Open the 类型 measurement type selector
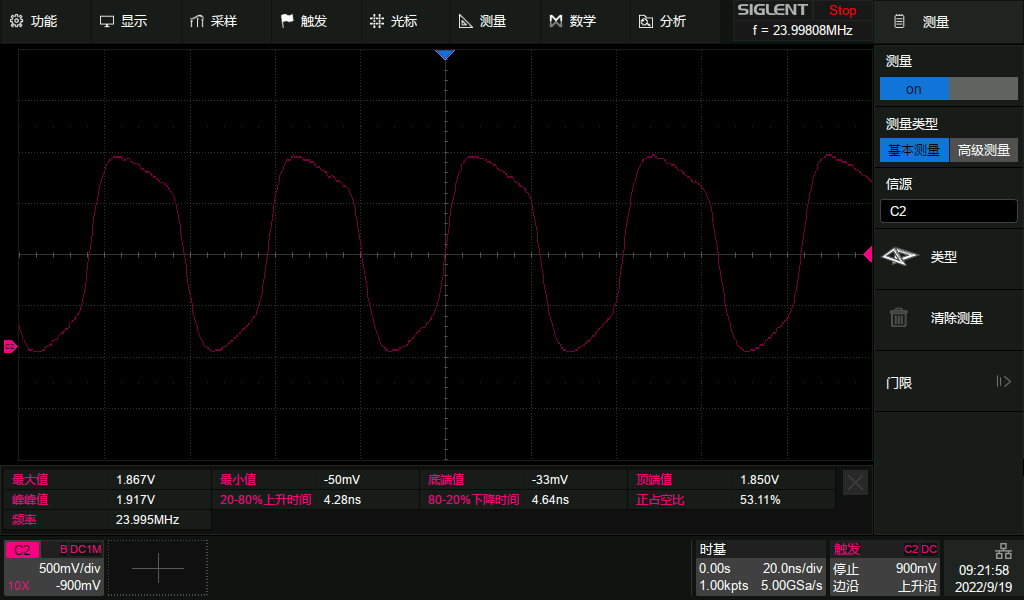Image resolution: width=1024 pixels, height=600 pixels. (899, 257)
